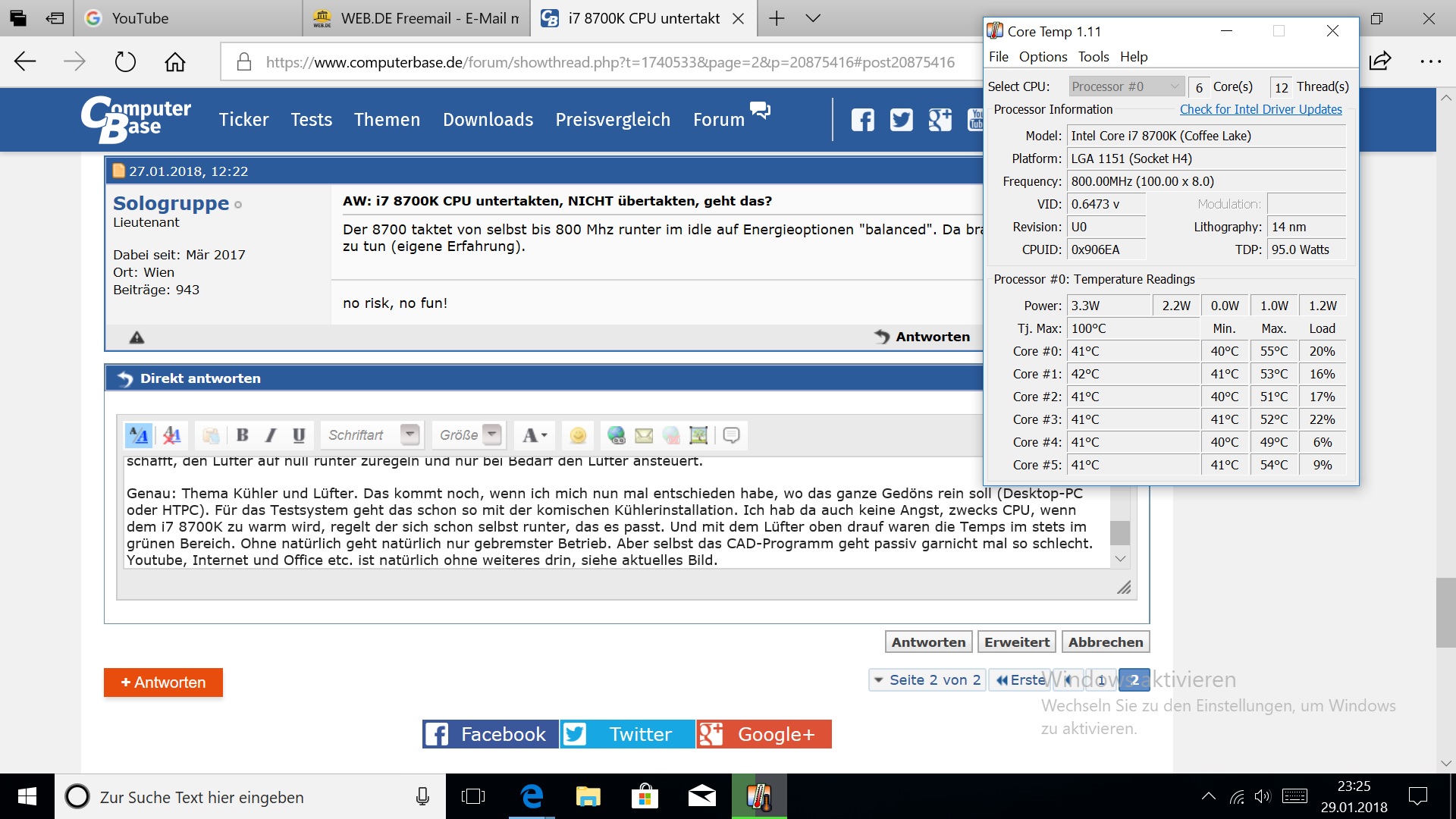Toggle bold formatting in reply editor
Image resolution: width=1456 pixels, height=819 pixels.
243,435
